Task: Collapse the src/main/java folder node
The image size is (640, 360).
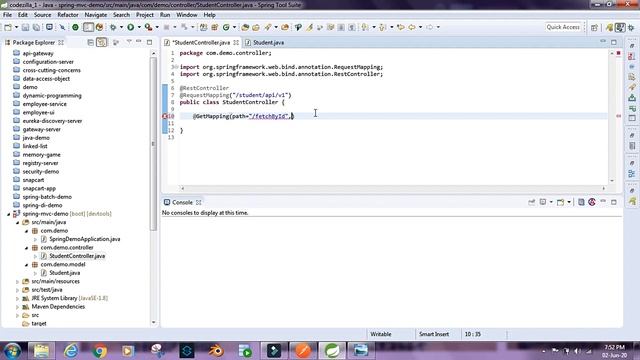Action: [18, 222]
